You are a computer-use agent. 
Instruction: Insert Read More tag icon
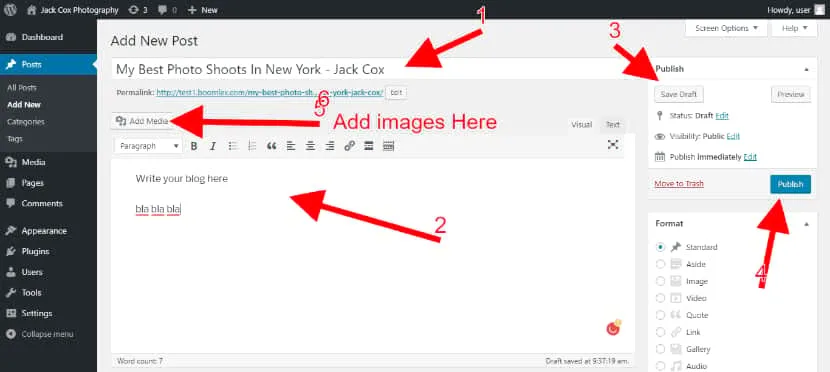pos(369,146)
